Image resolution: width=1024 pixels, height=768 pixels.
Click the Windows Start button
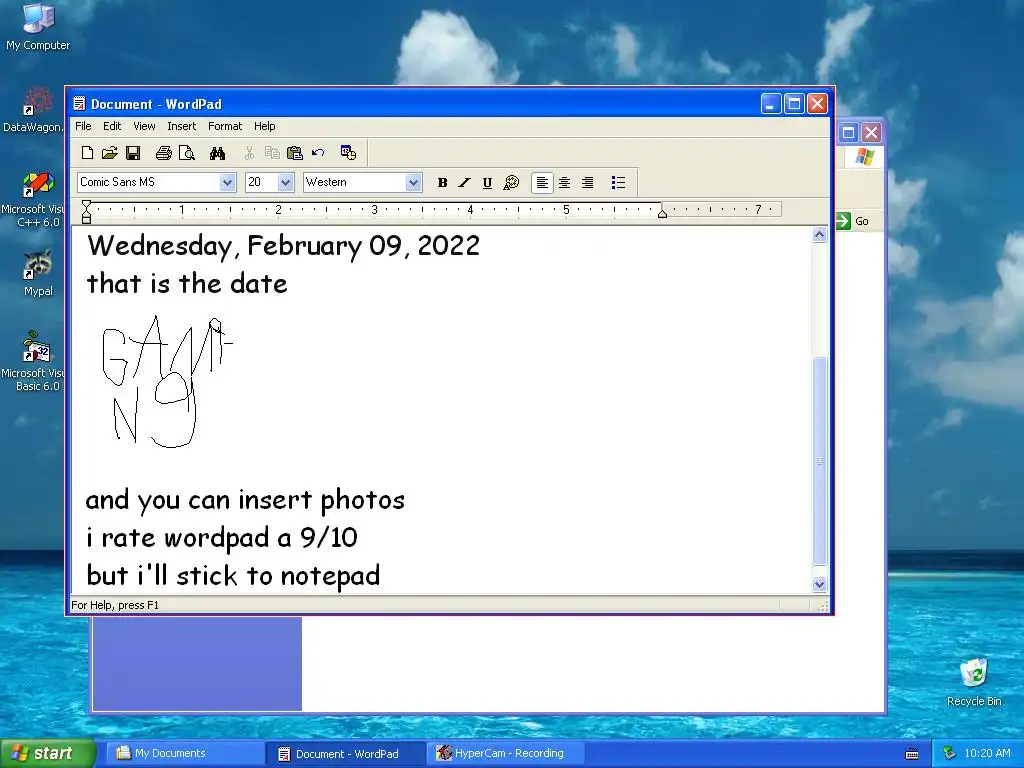(47, 753)
